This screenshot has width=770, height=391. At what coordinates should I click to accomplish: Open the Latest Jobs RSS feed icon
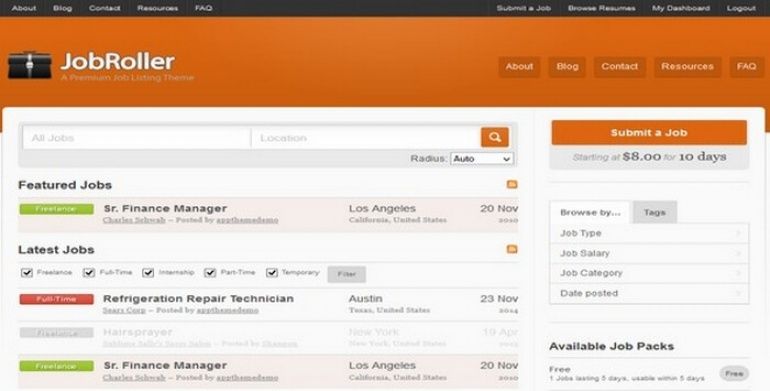[x=512, y=249]
